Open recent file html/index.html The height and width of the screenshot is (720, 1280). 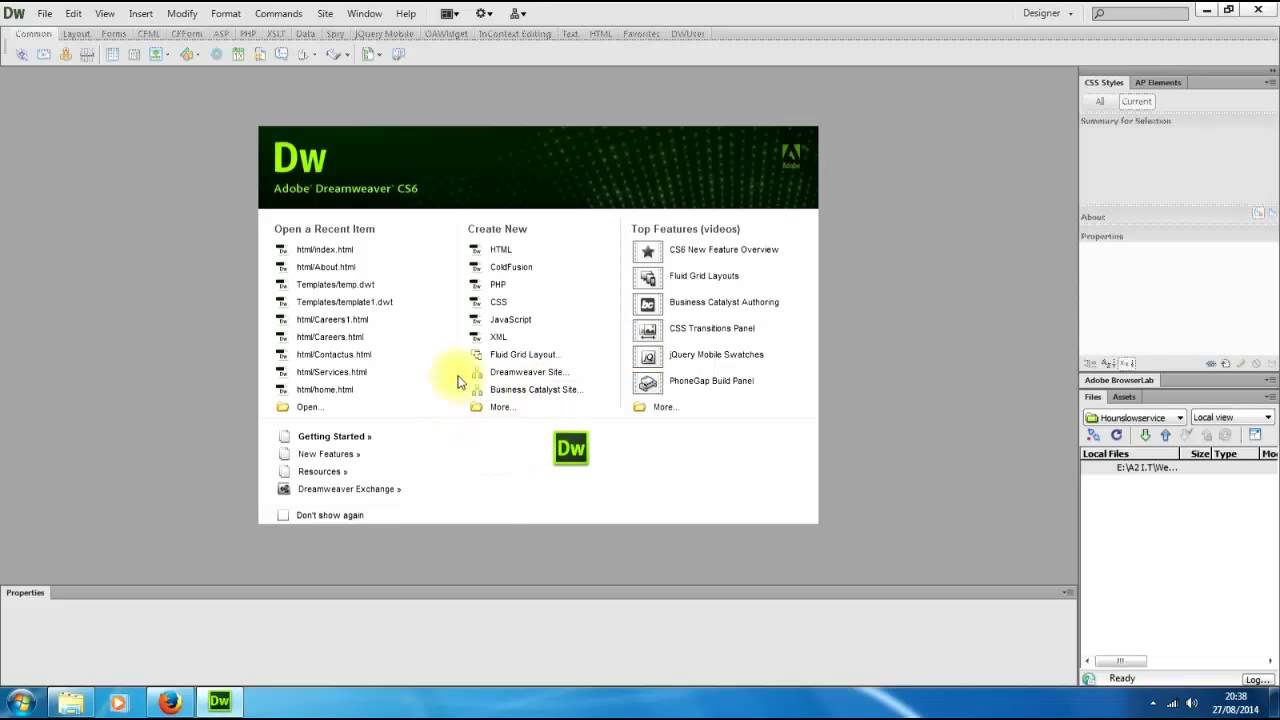(325, 250)
